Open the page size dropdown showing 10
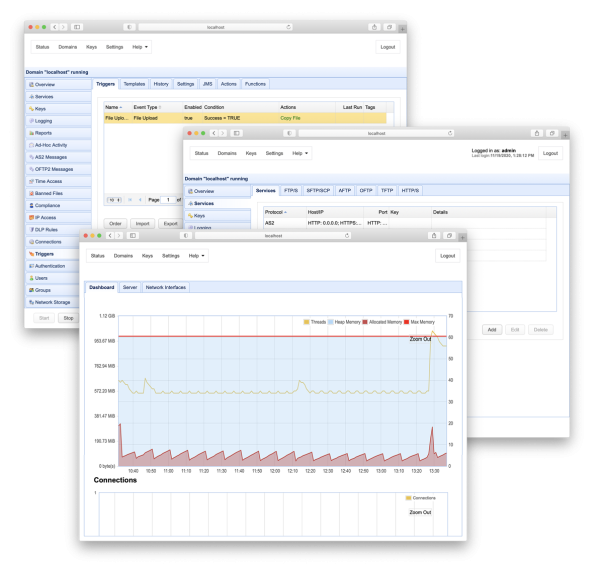The height and width of the screenshot is (564, 603). click(113, 200)
